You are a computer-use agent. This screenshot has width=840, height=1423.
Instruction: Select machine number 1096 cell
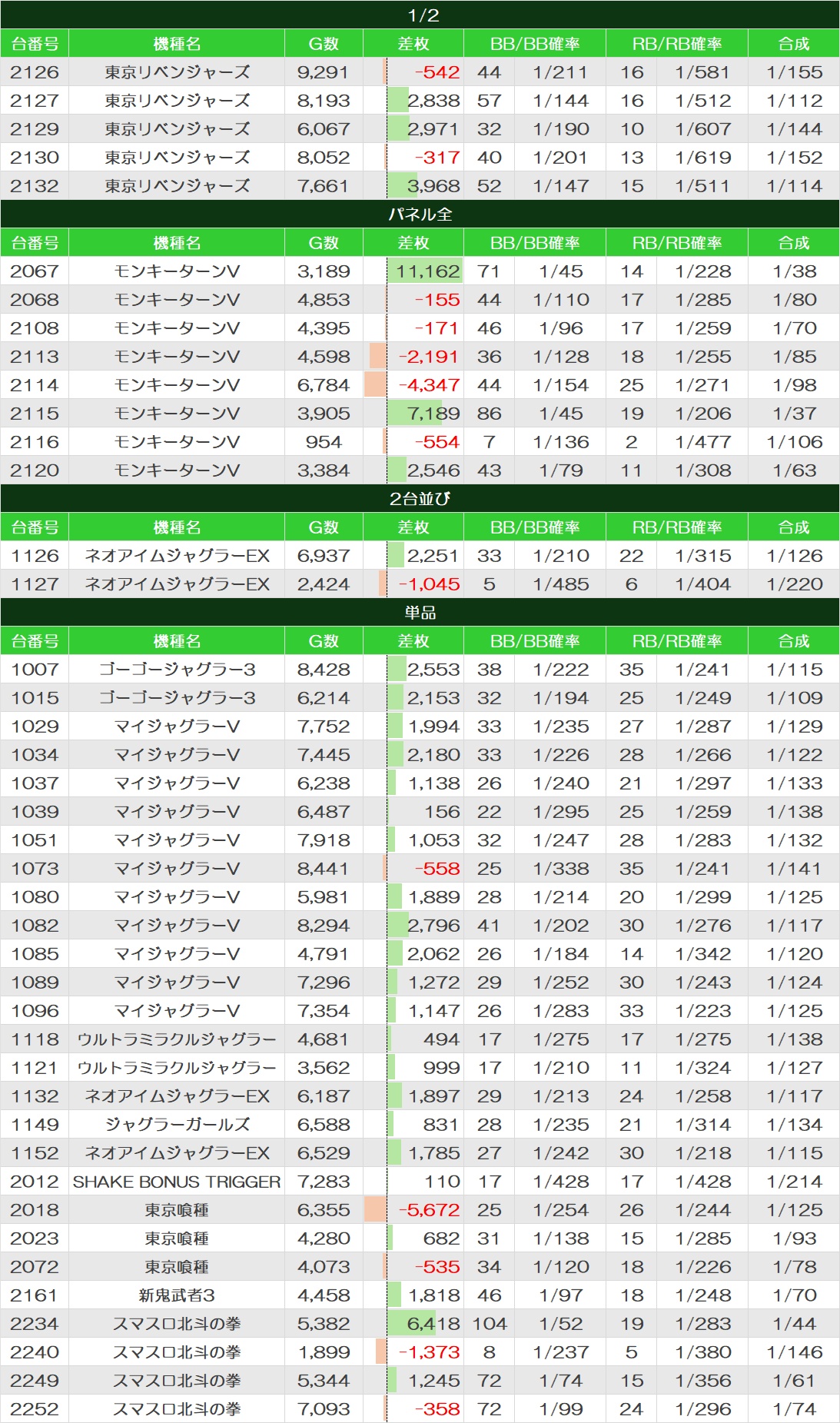click(35, 1011)
